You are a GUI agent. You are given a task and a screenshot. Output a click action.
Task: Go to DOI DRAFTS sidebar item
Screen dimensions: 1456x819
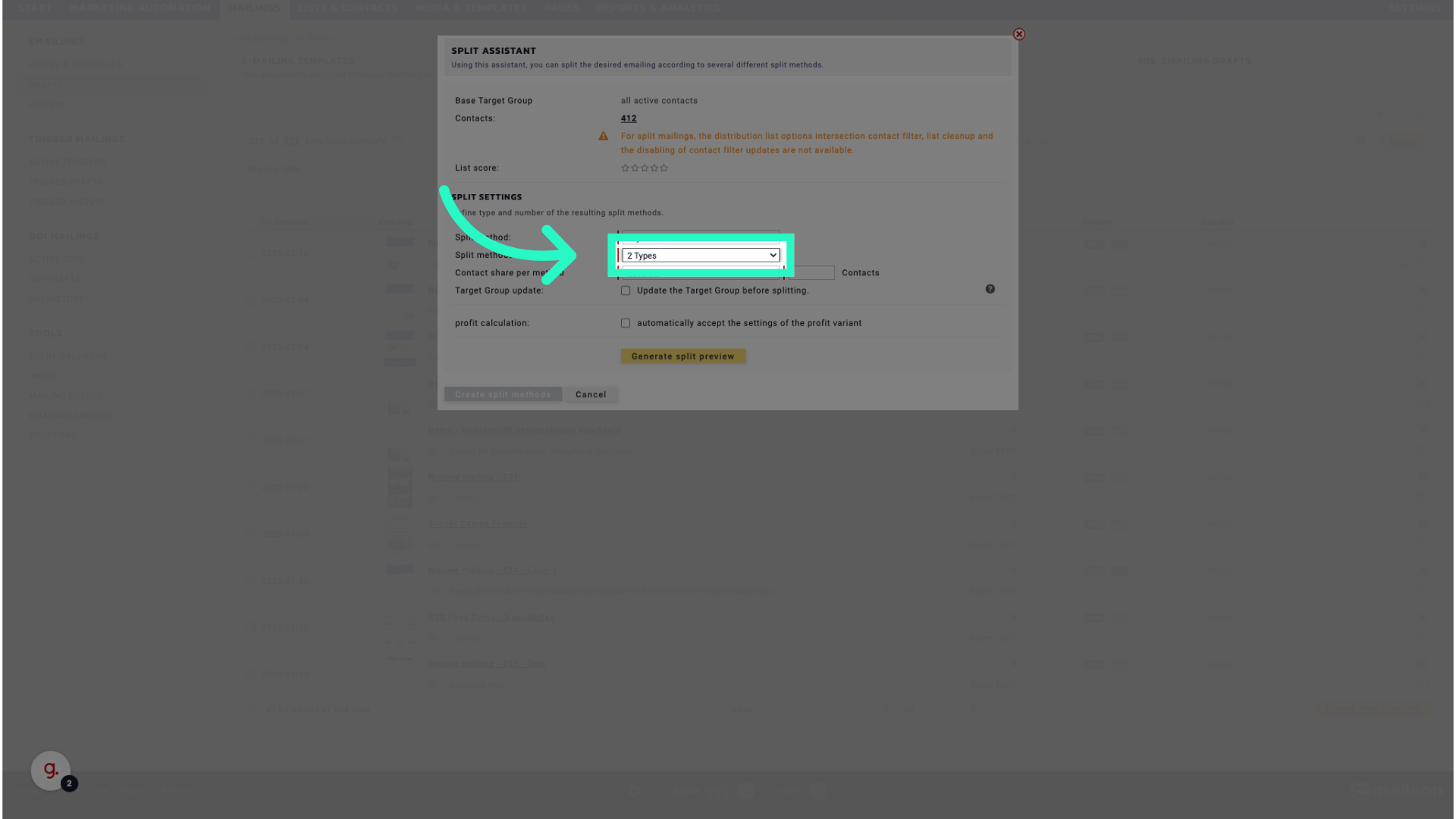coord(55,279)
